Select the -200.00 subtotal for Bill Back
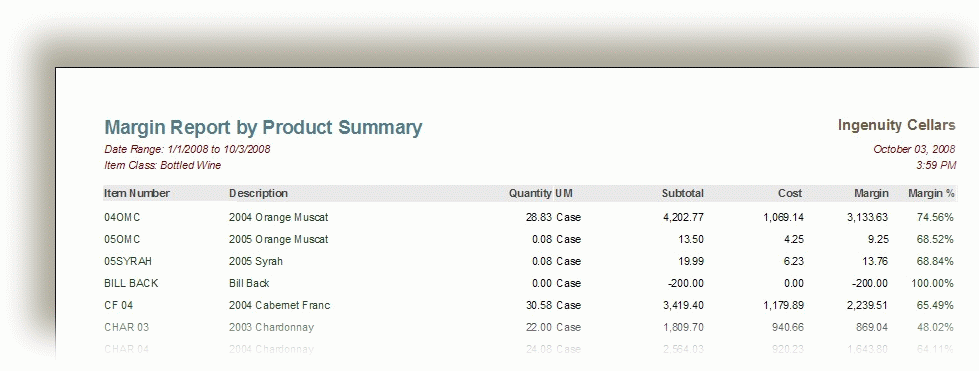 point(686,283)
